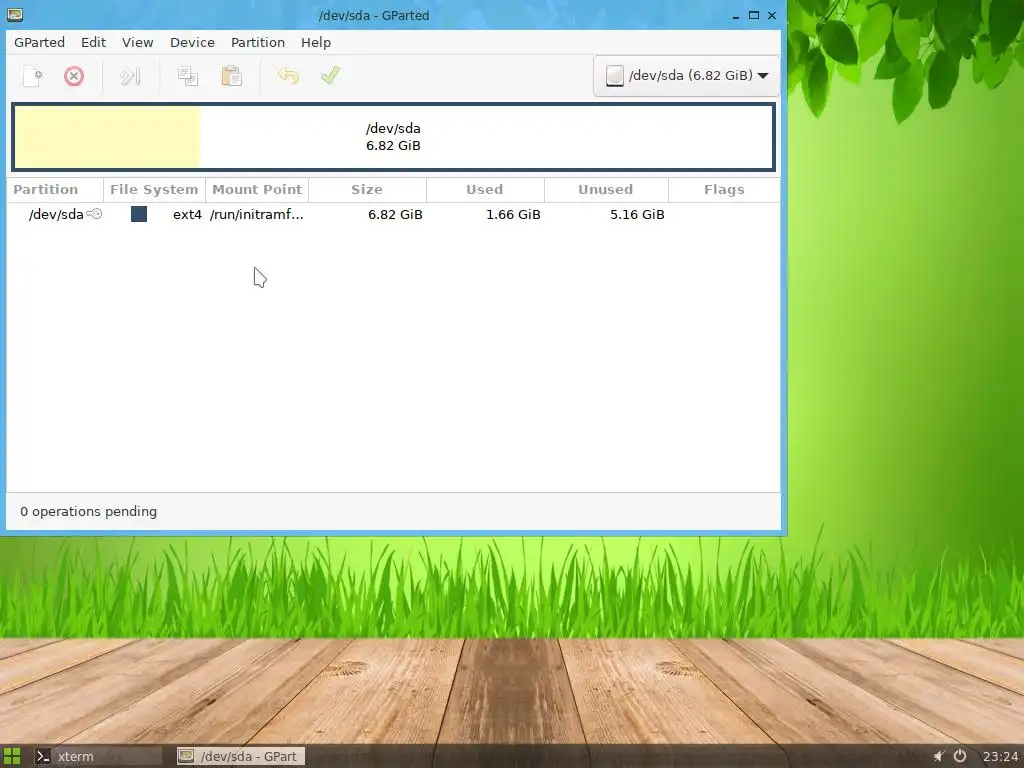Click the File System column header
Screen dimensions: 1024x768
click(154, 189)
